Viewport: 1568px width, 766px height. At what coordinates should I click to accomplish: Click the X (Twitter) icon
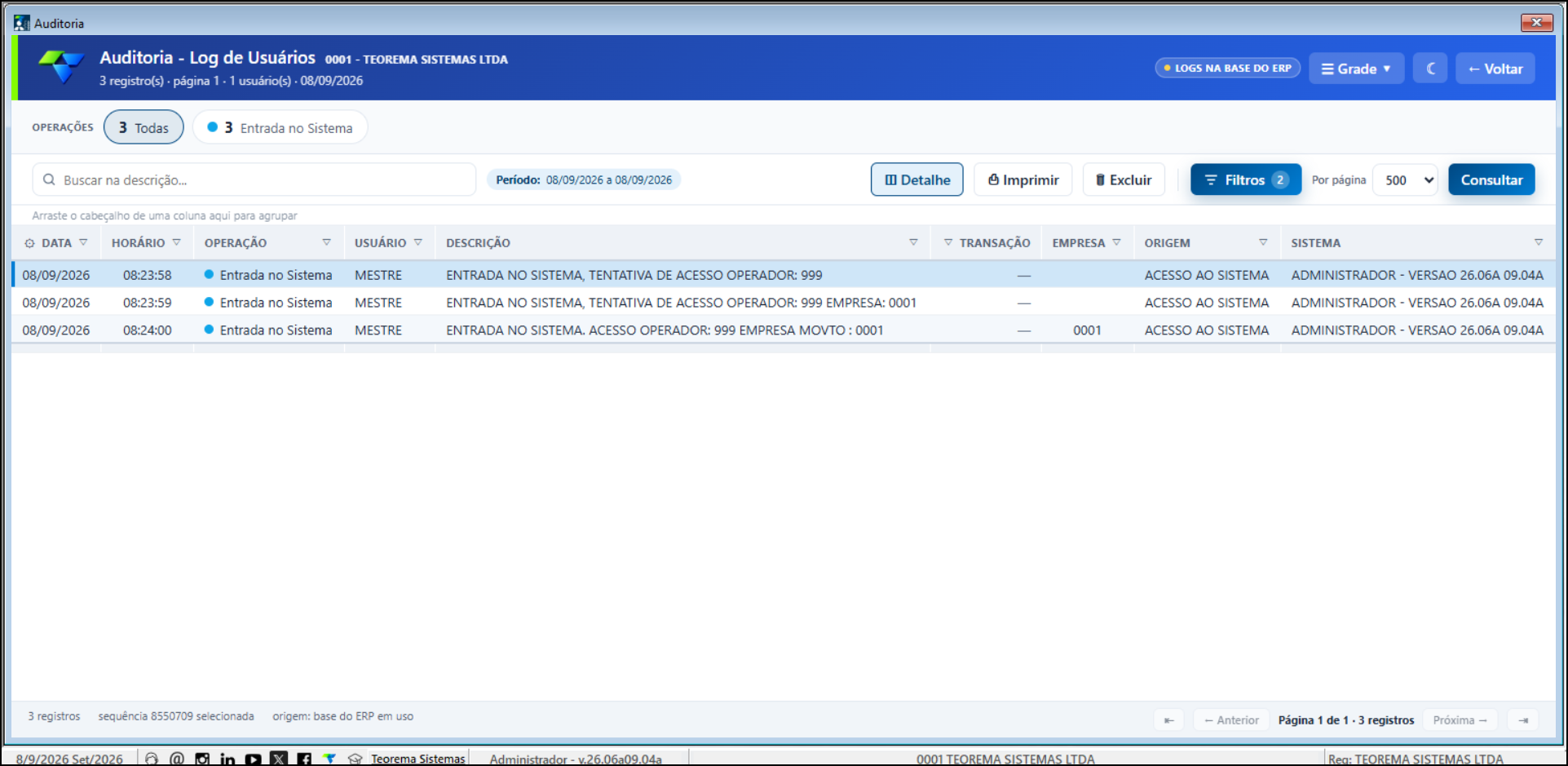click(x=279, y=759)
